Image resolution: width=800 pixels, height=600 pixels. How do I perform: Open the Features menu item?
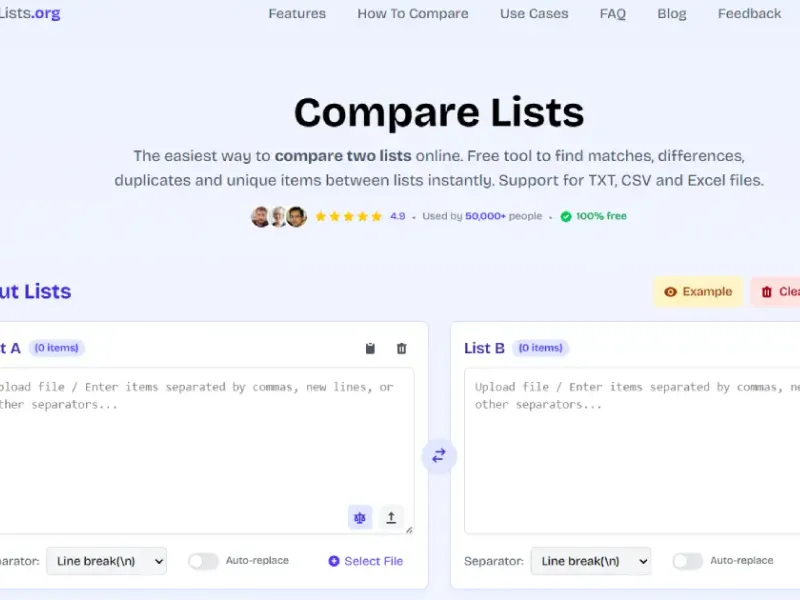pos(296,13)
